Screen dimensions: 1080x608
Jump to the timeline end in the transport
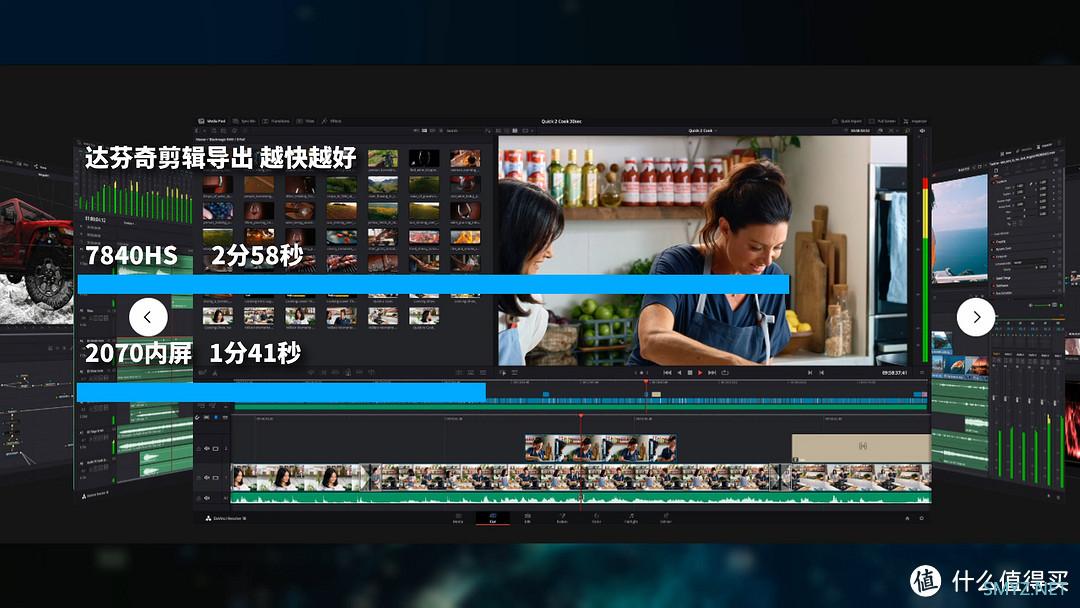(712, 373)
